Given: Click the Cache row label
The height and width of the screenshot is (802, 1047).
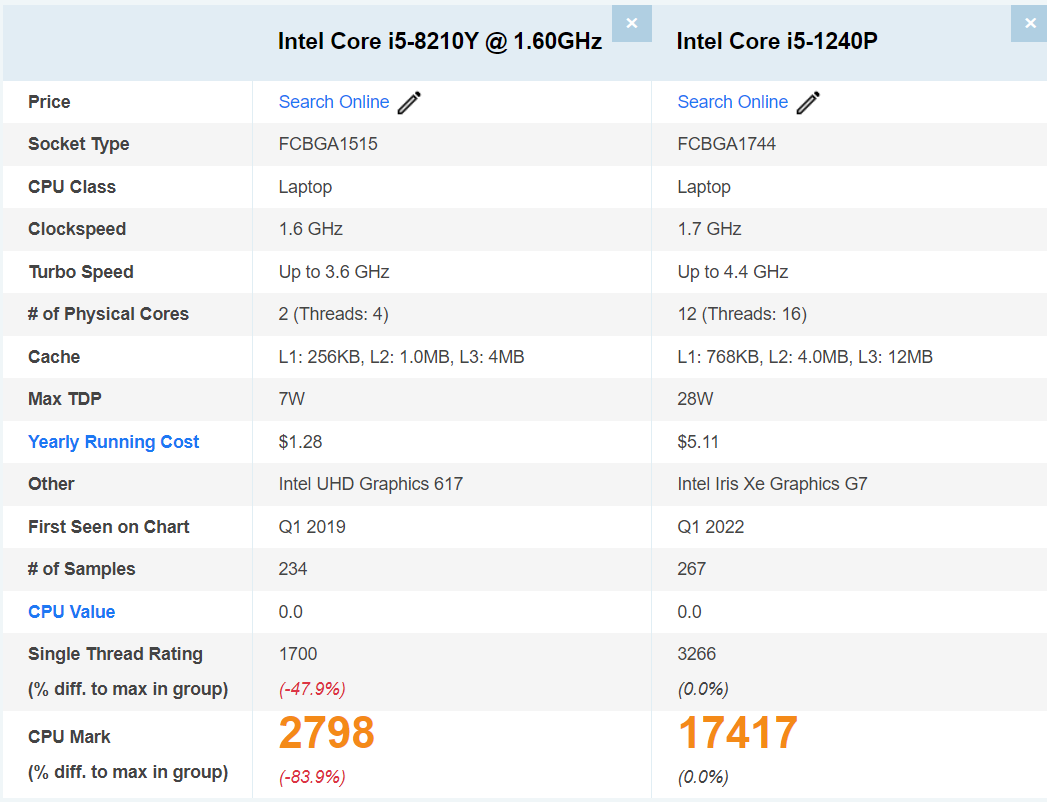Looking at the screenshot, I should point(54,357).
